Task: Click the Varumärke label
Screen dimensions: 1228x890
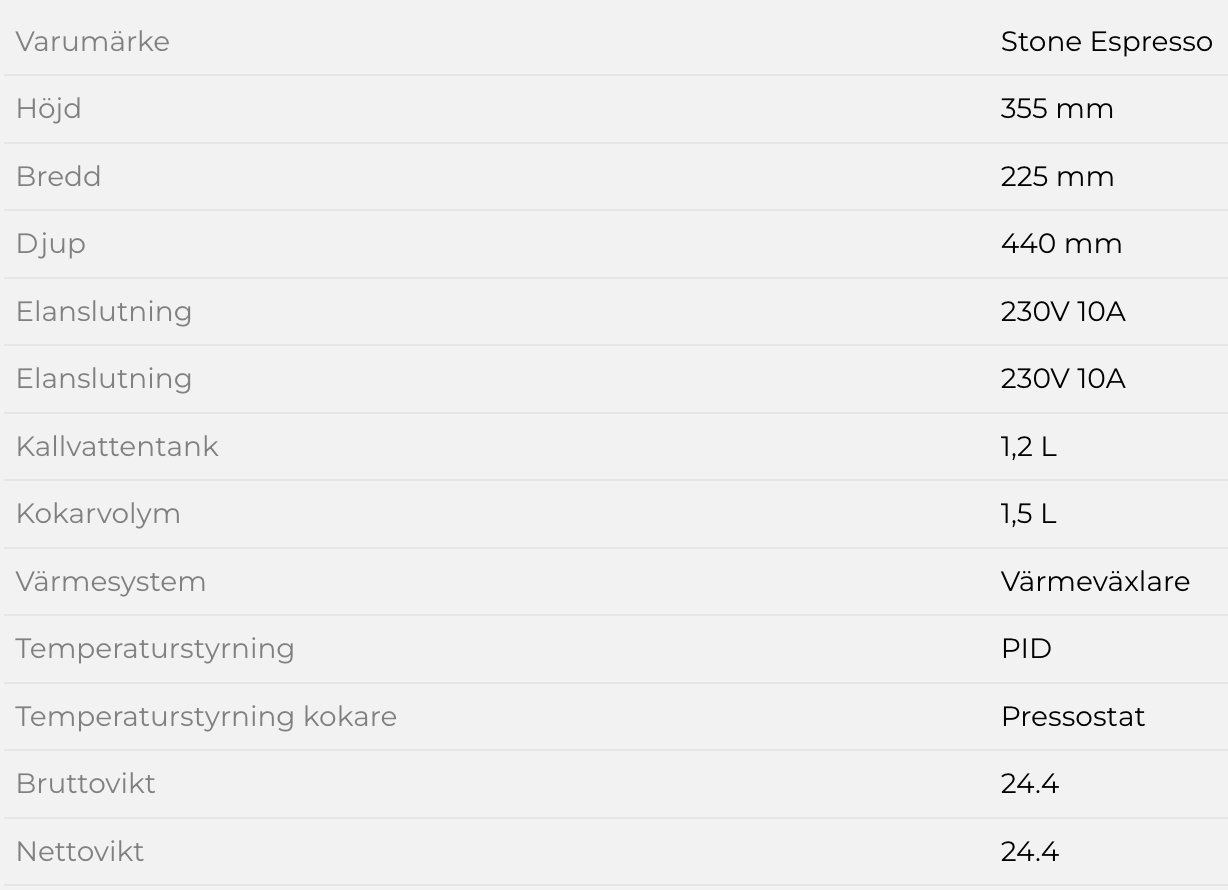Action: (x=92, y=42)
